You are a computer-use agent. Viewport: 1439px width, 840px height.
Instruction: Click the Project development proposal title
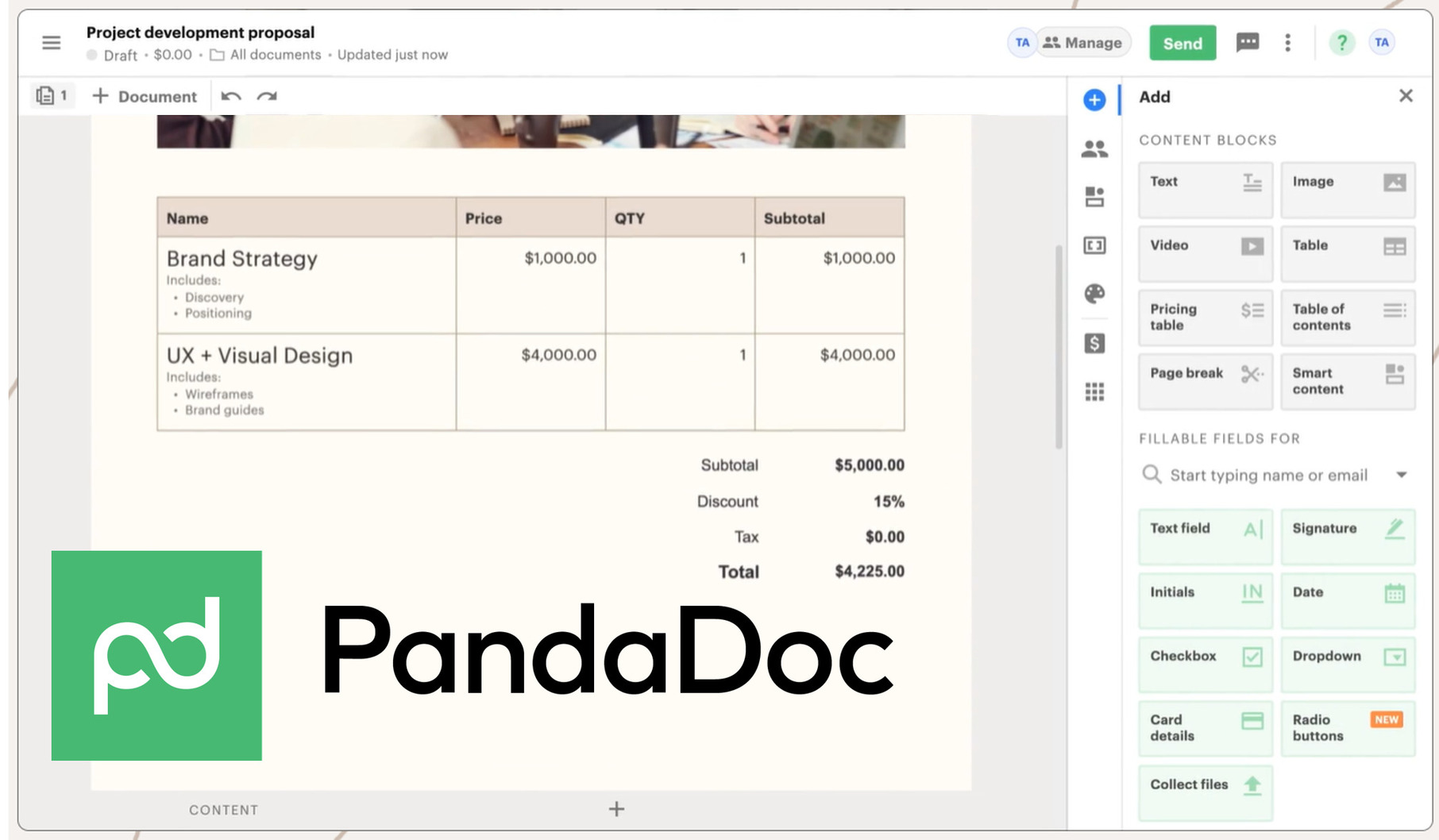click(x=200, y=33)
